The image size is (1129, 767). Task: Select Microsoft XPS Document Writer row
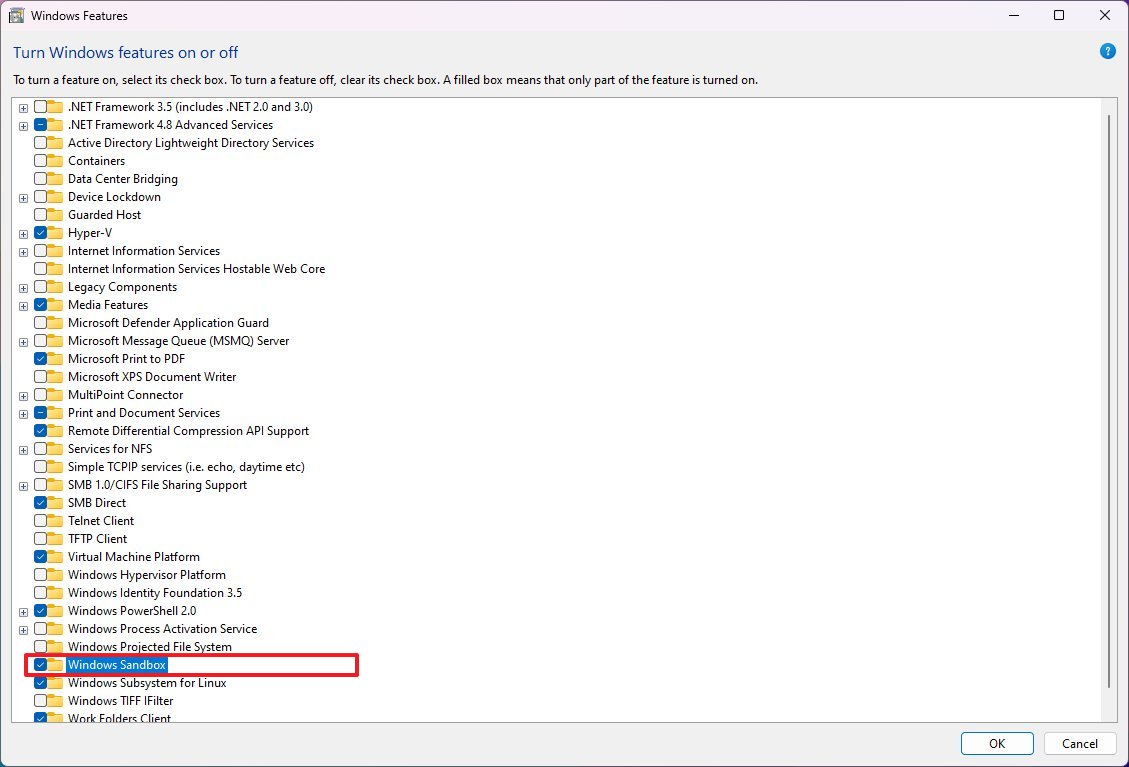pos(151,377)
